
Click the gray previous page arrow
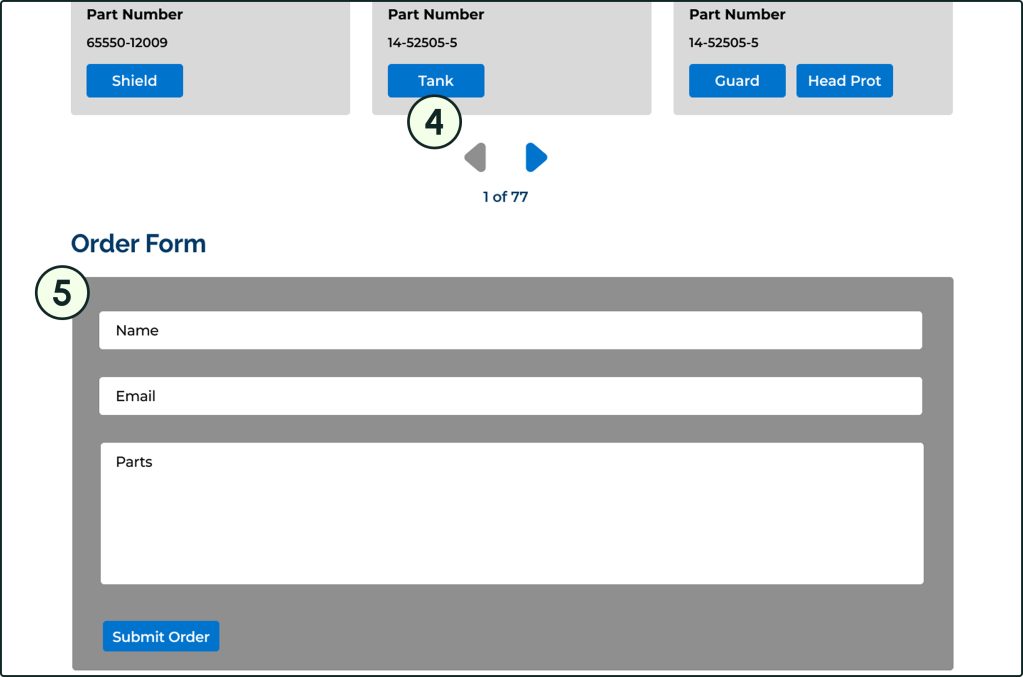476,157
